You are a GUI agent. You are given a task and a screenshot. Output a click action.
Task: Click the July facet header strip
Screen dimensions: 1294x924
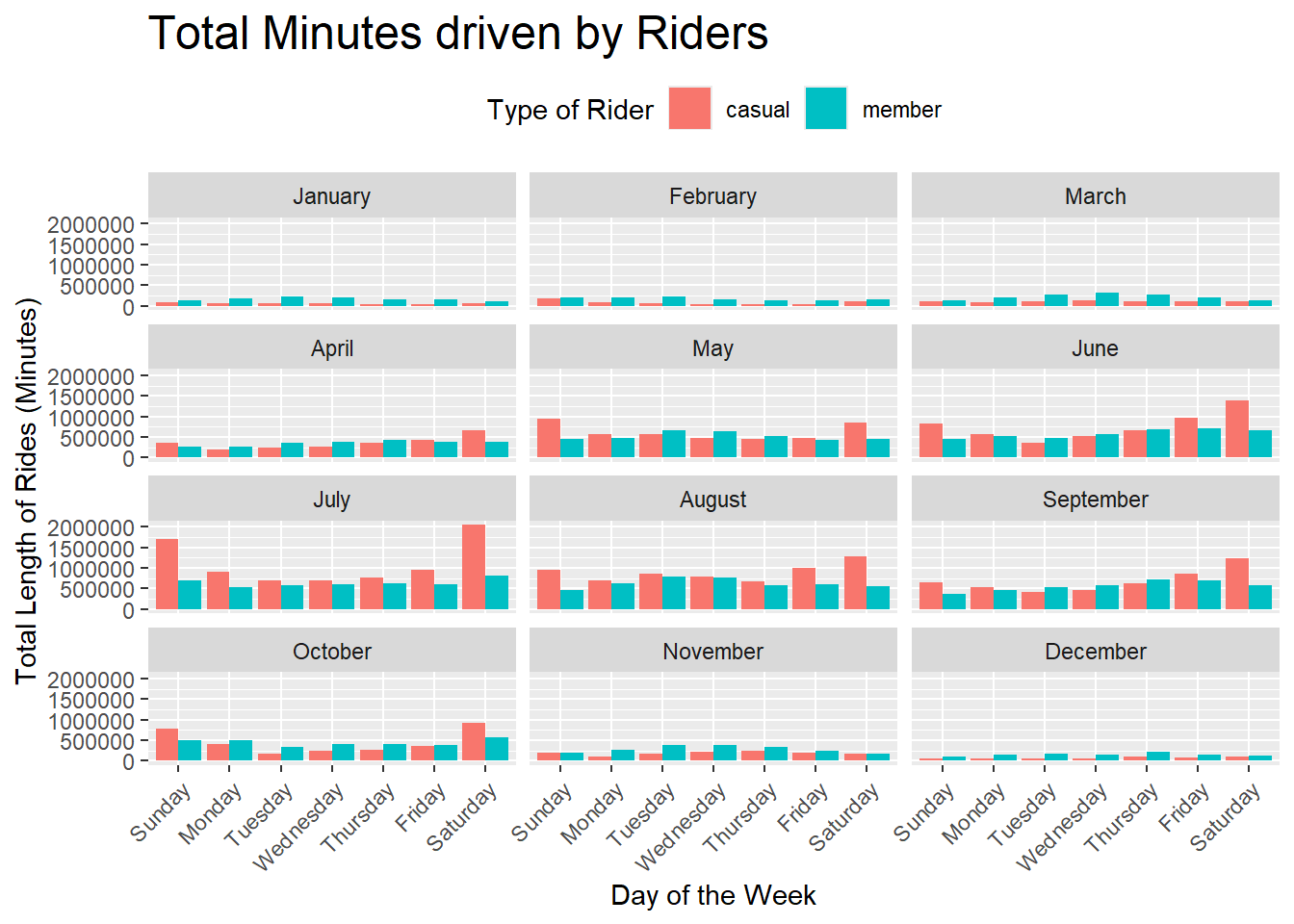(x=331, y=500)
